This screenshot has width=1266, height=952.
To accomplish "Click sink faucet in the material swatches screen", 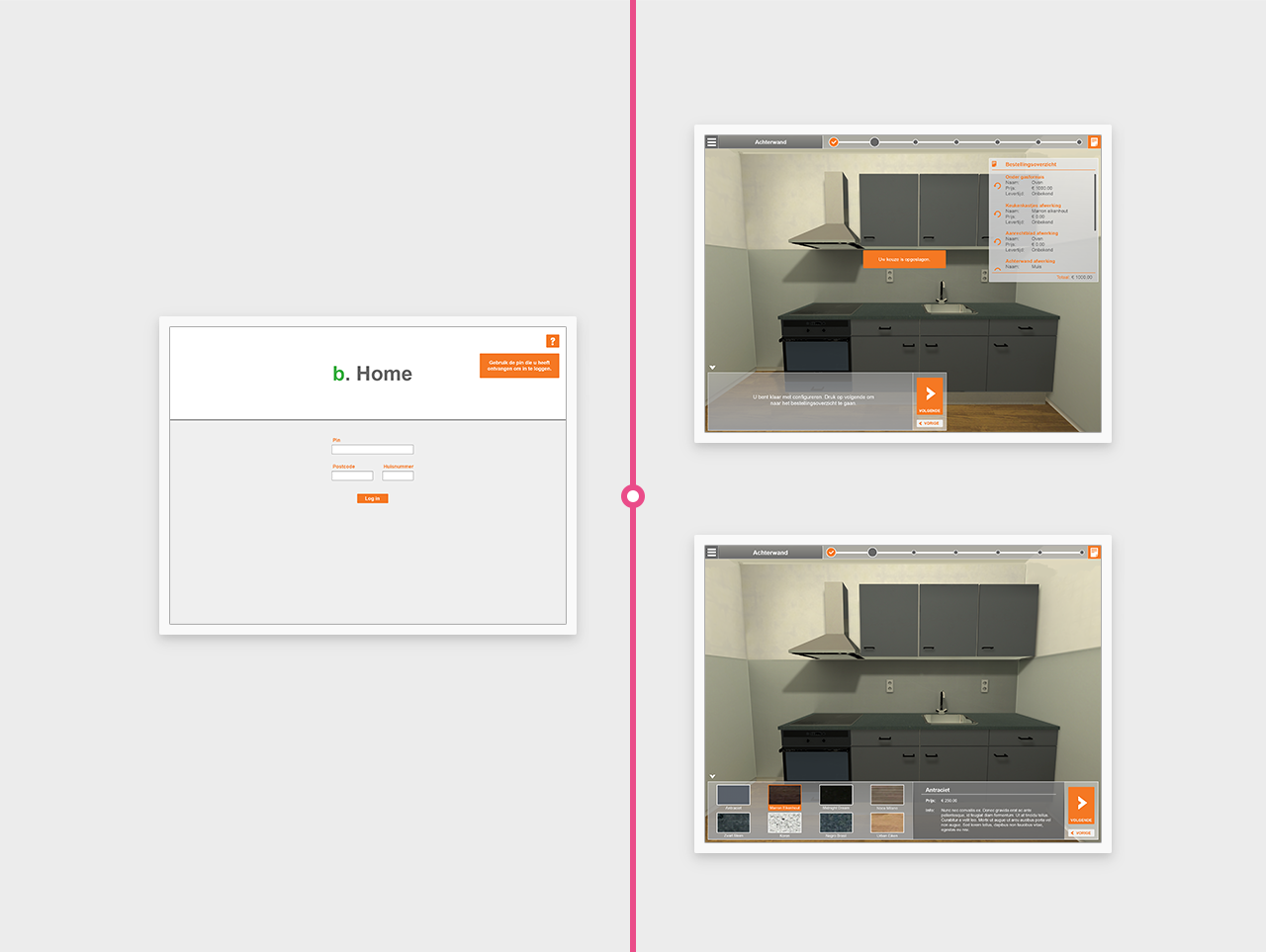I will point(941,702).
